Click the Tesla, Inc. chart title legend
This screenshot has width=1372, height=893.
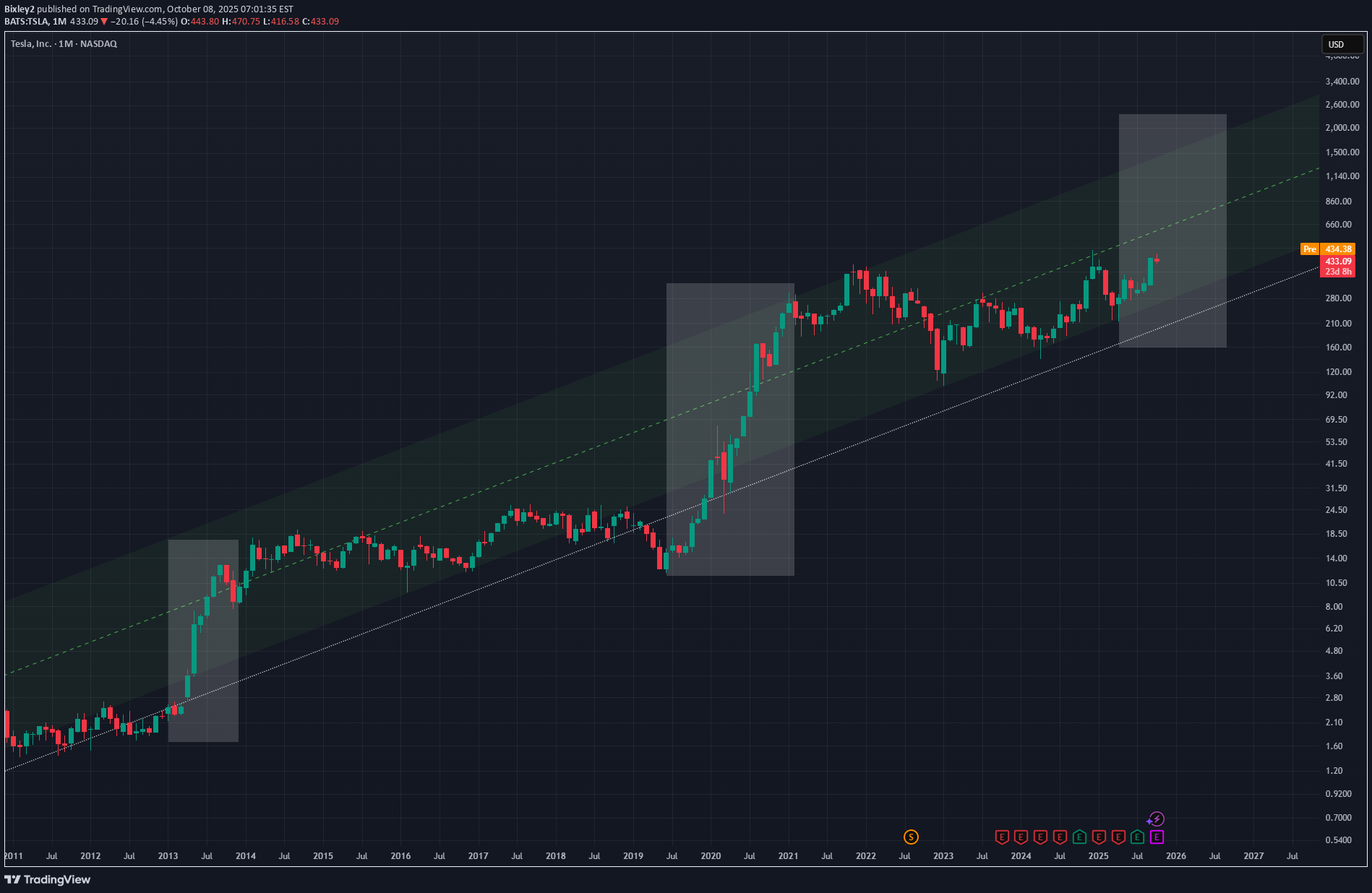(64, 44)
